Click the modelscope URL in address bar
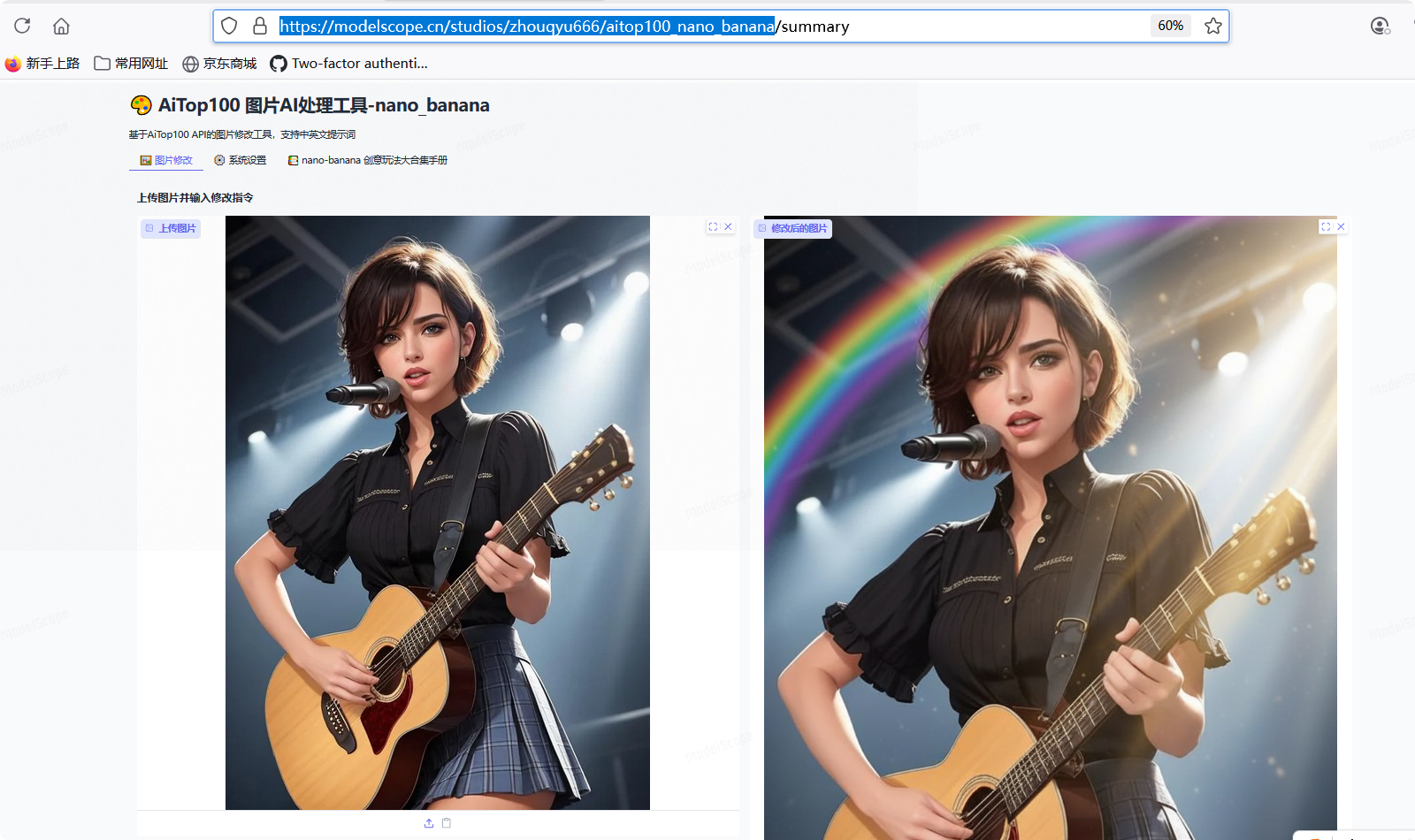Image resolution: width=1415 pixels, height=840 pixels. [564, 27]
